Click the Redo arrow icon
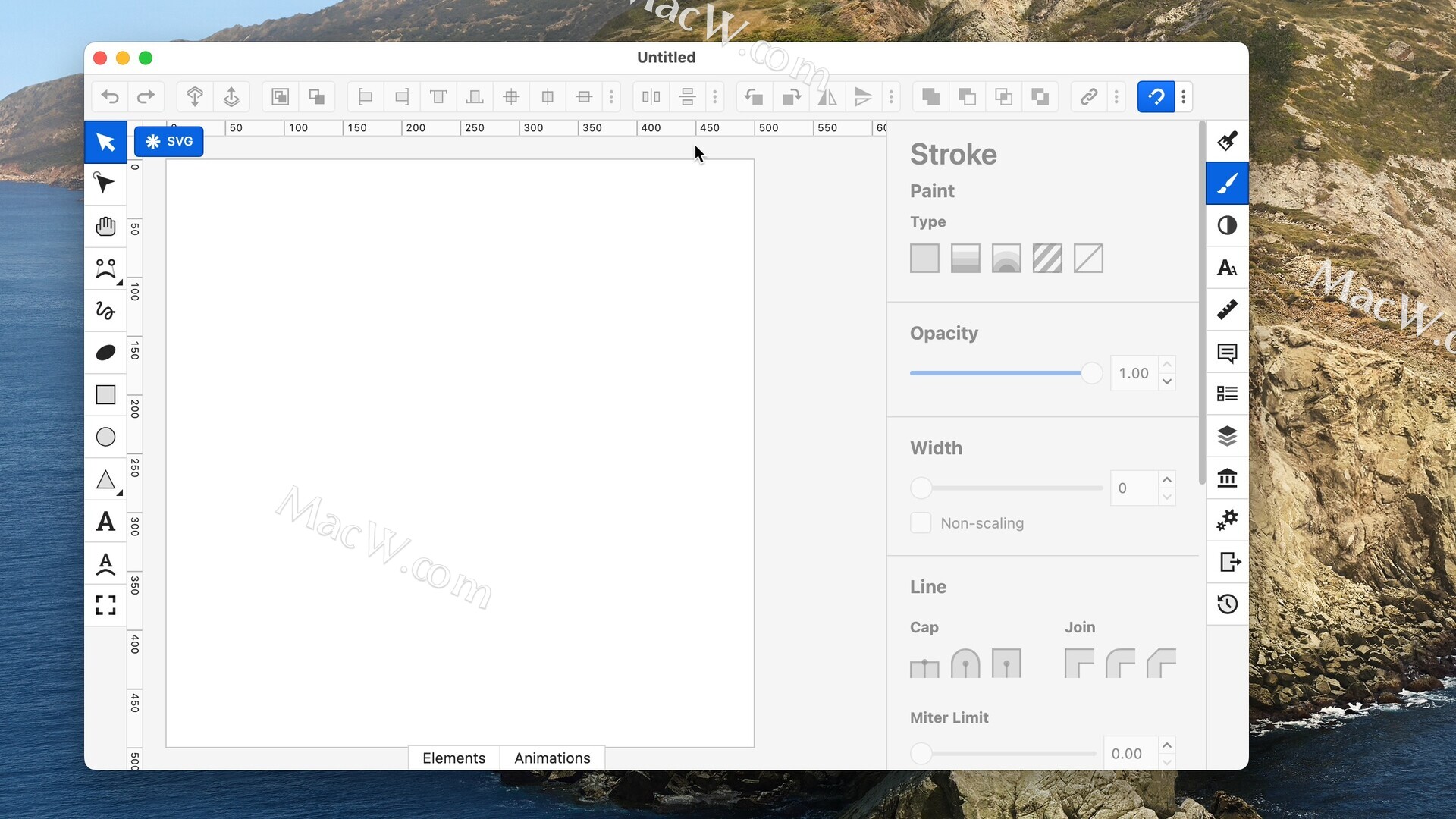1456x819 pixels. 146,96
